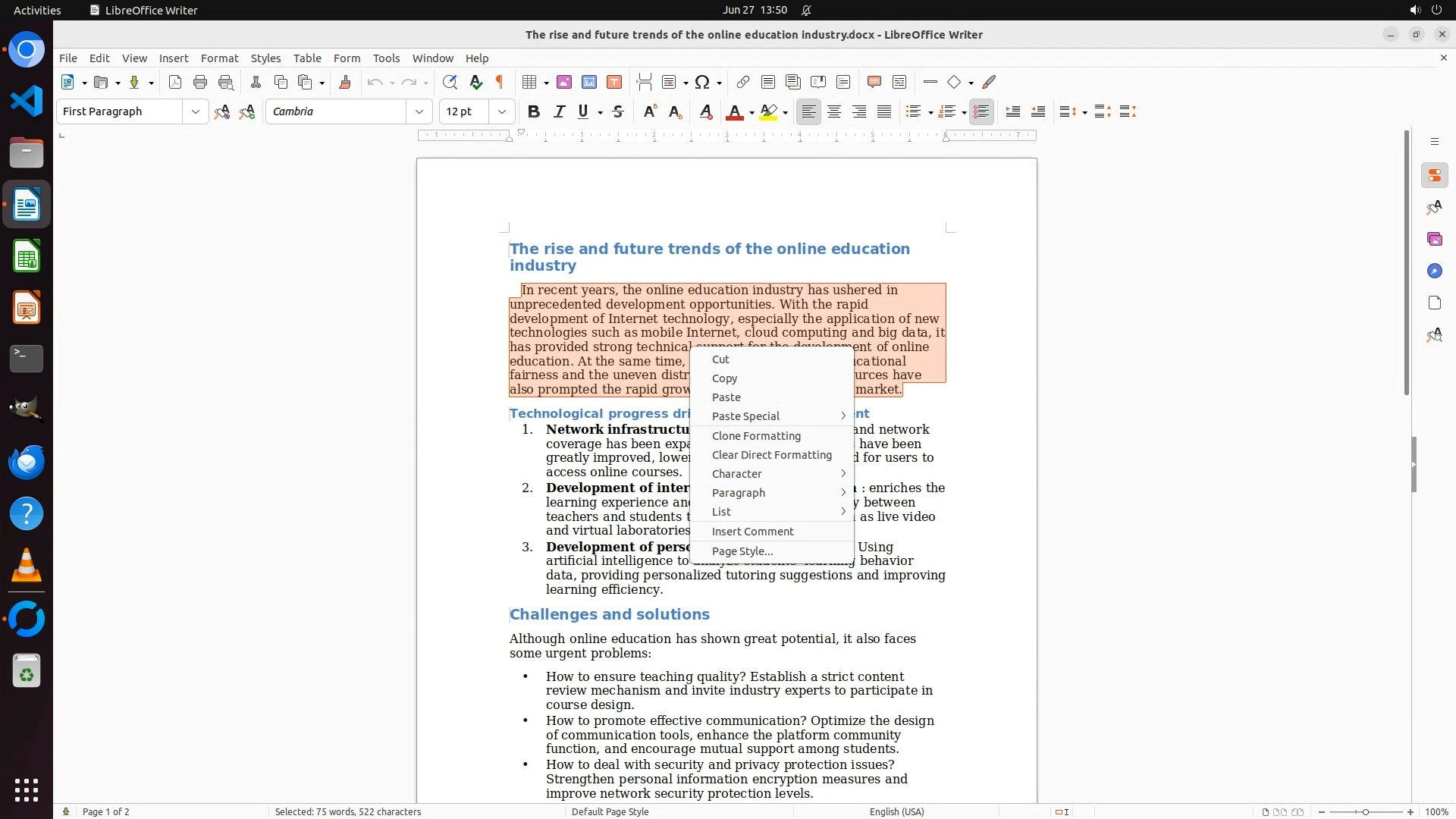The width and height of the screenshot is (1456, 819).
Task: Click the Insert Hyperlink icon
Action: 743,82
